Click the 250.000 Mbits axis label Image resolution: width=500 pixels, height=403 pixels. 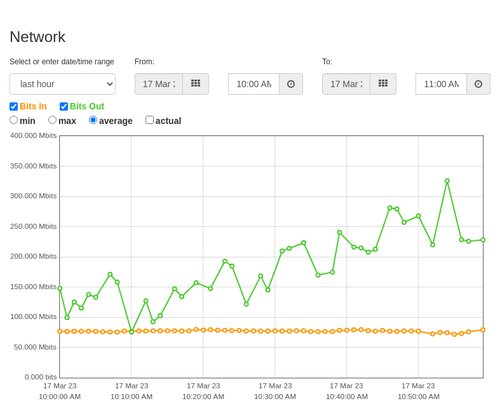(33, 226)
